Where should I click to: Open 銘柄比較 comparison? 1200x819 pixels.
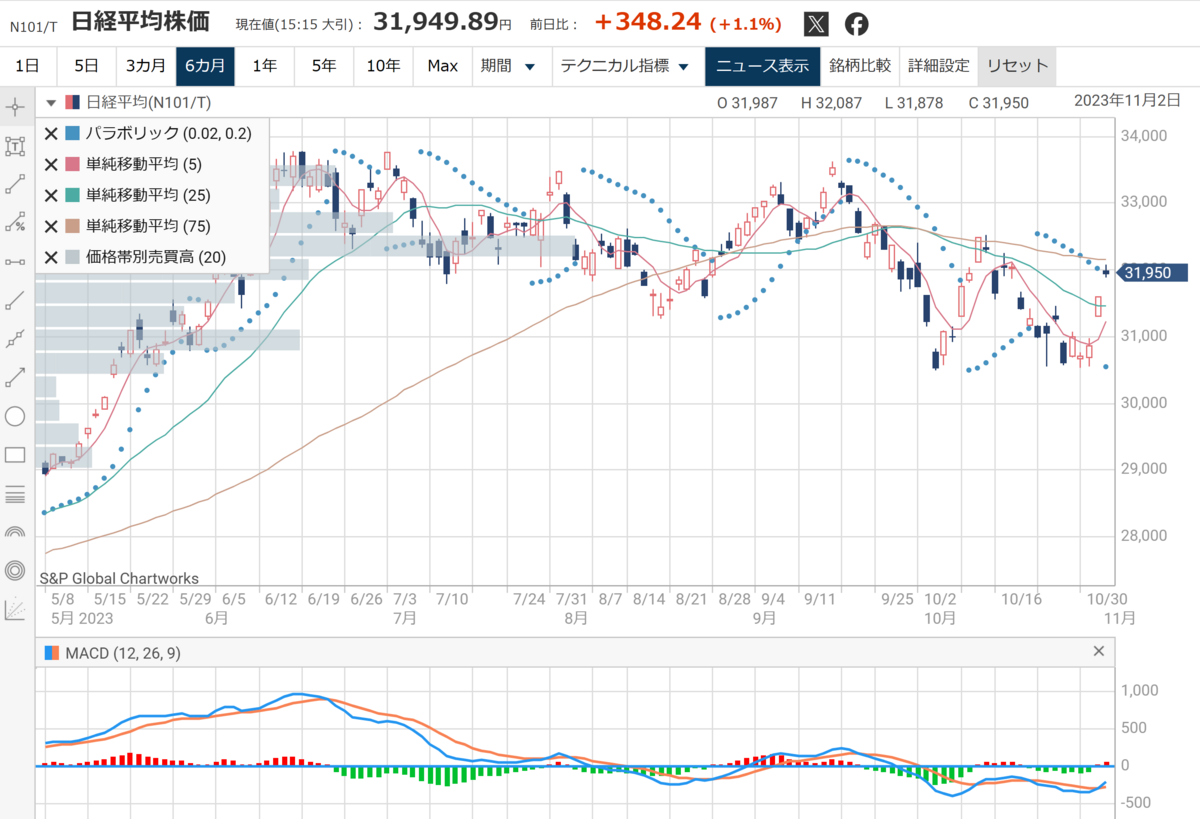[859, 66]
